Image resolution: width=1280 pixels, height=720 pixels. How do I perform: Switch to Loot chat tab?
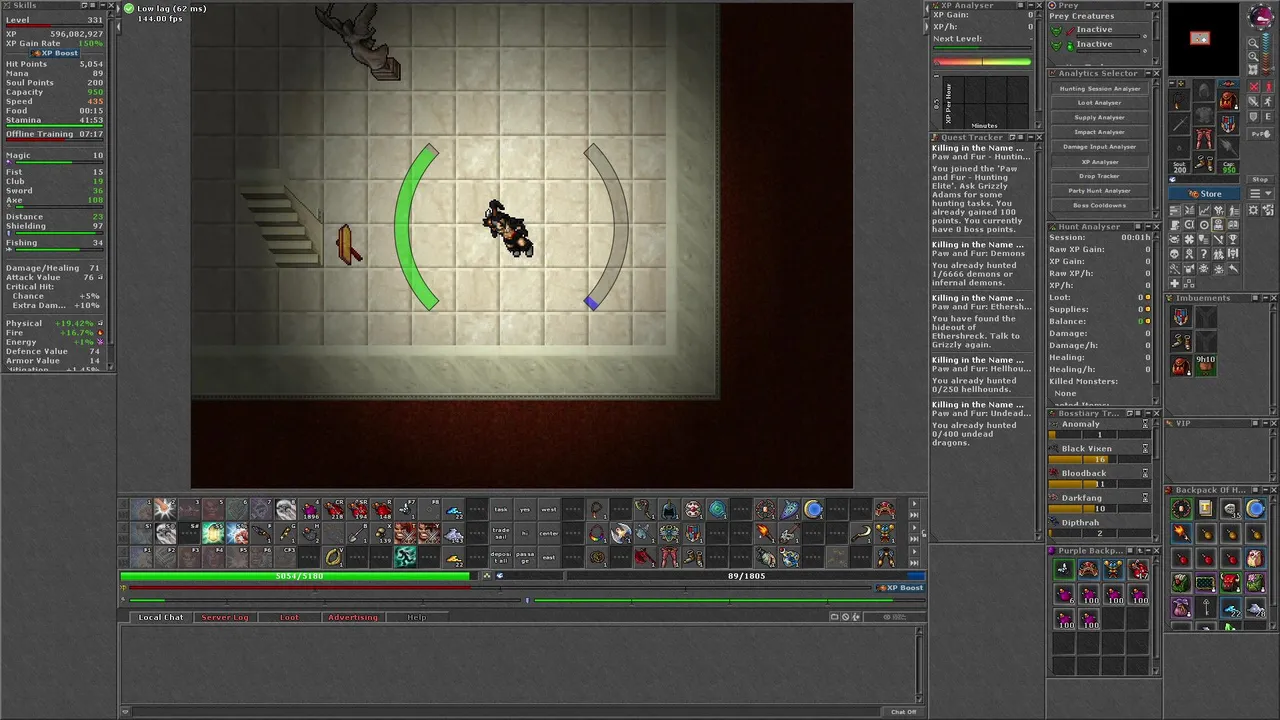[x=289, y=617]
